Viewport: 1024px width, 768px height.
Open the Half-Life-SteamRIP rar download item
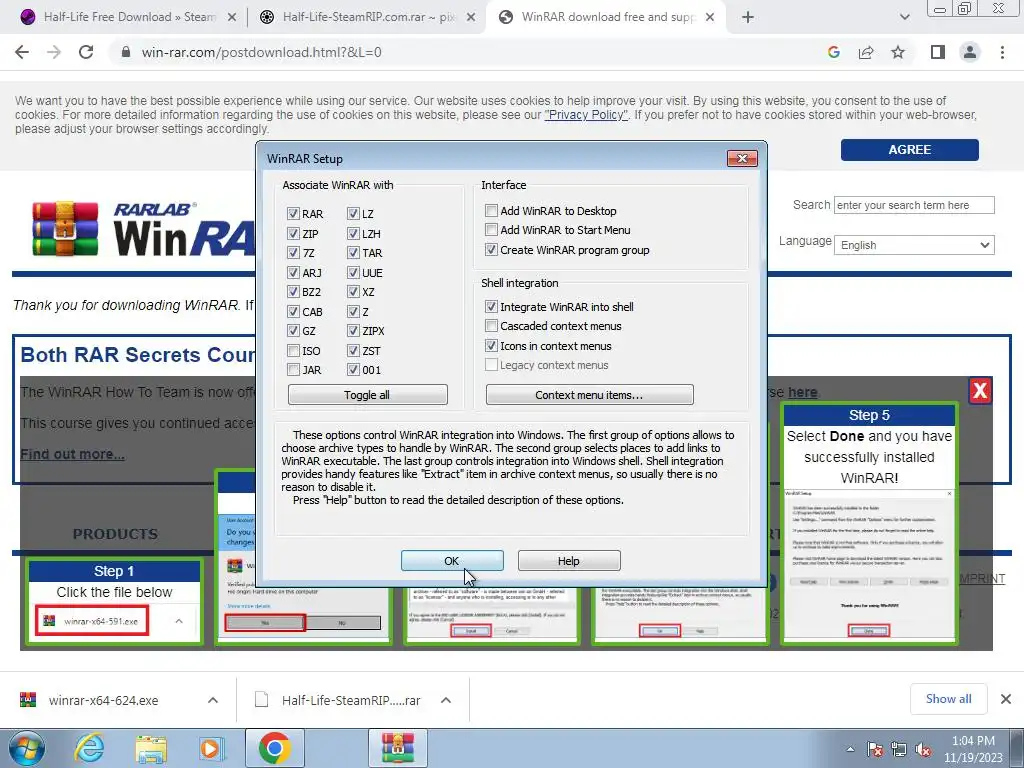338,700
